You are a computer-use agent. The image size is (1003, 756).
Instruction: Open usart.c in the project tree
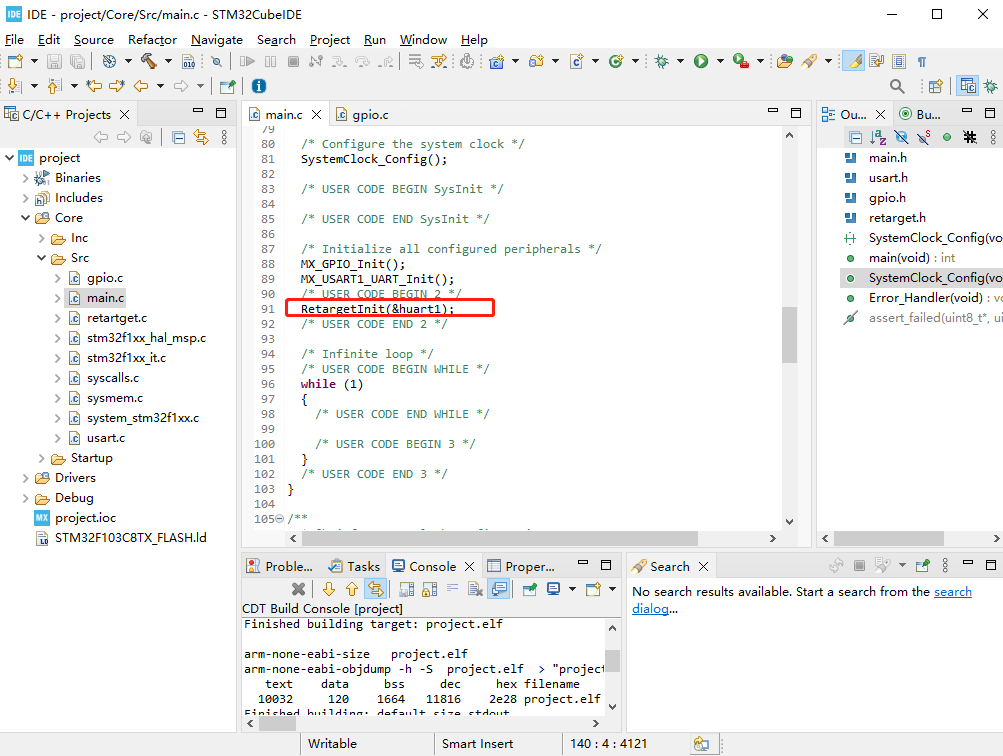click(x=106, y=437)
